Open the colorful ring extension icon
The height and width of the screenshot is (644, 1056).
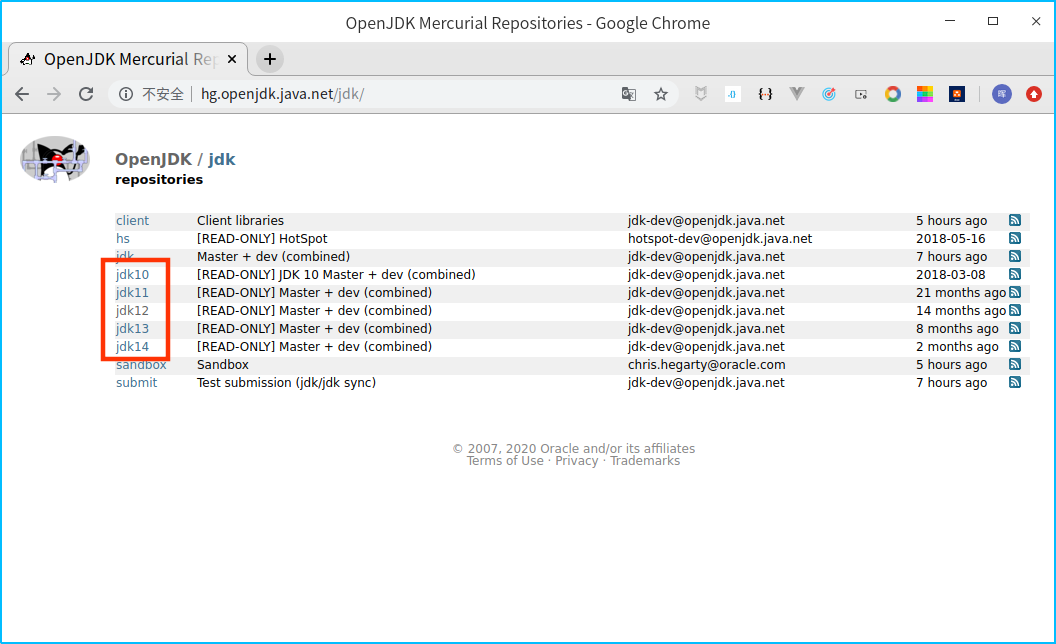[x=893, y=94]
